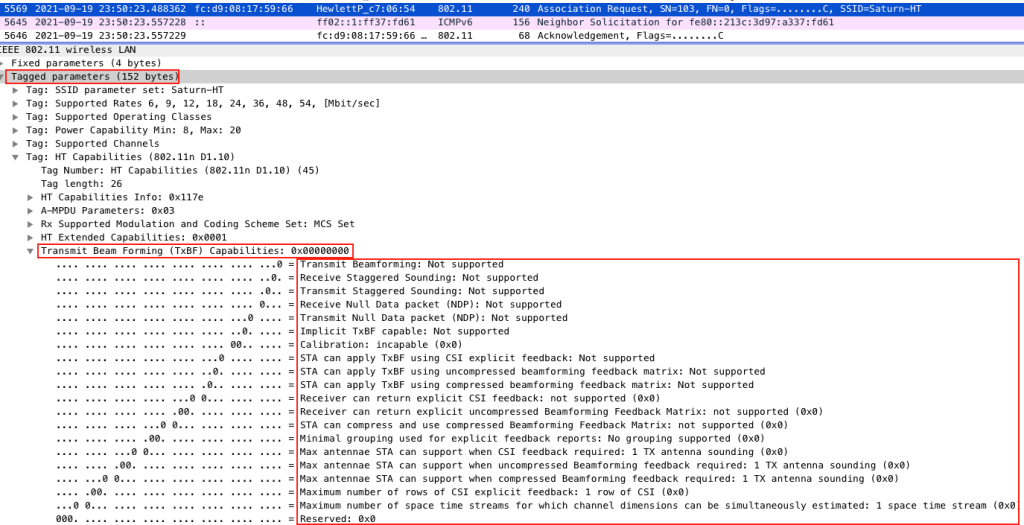The height and width of the screenshot is (525, 1024).
Task: Select the ICMPv6 Neighbor Solicitation packet
Action: 500,21
